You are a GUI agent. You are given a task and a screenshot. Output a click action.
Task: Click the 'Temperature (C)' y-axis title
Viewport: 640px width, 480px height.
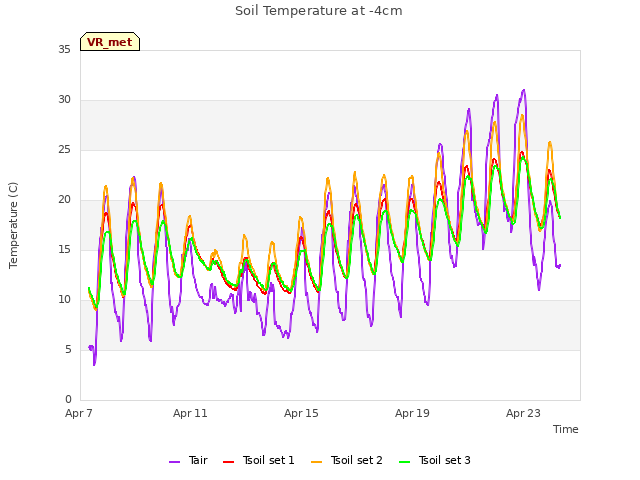coord(13,225)
